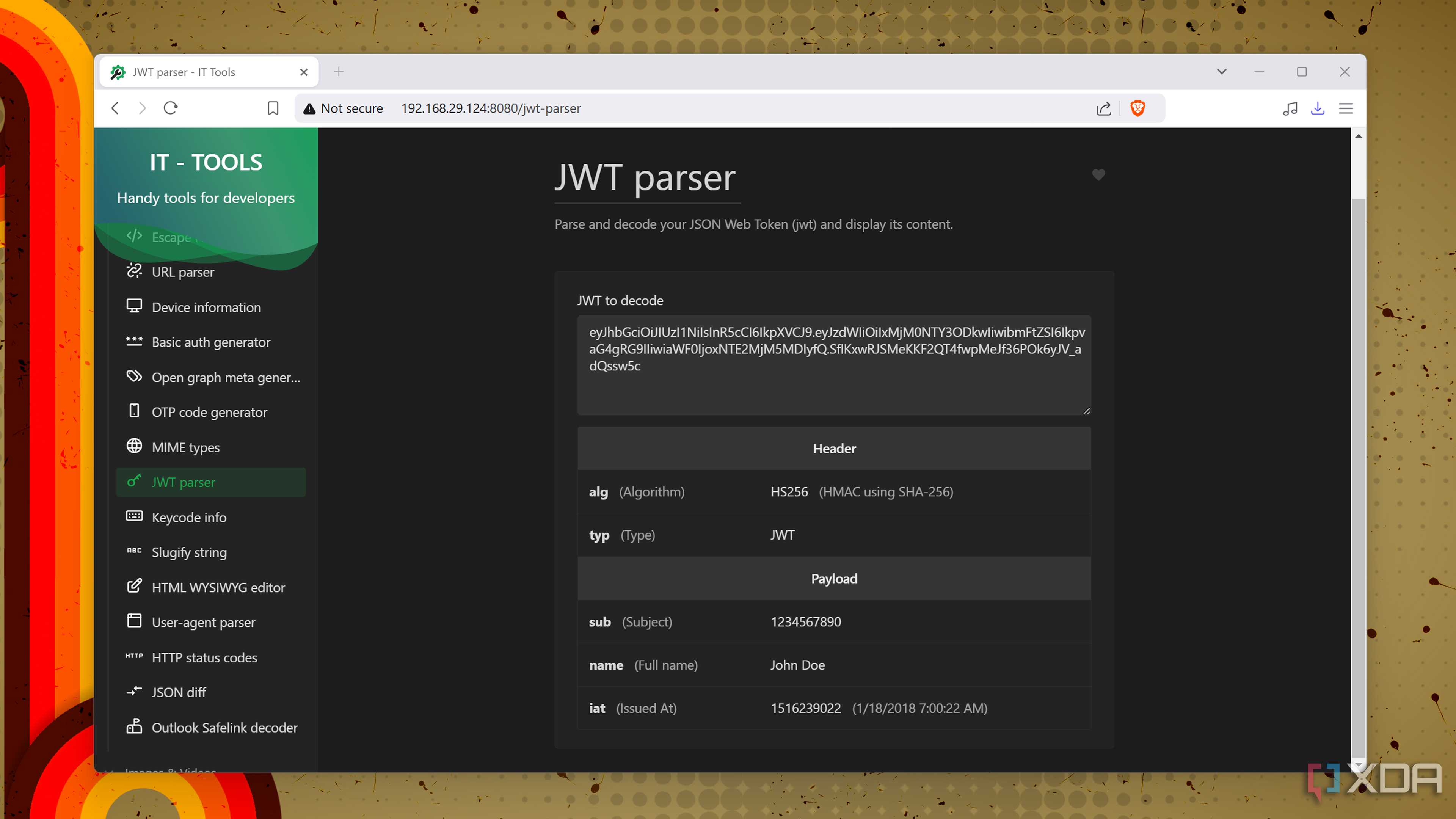Viewport: 1456px width, 819px height.
Task: Click inside the JWT to decode textarea
Action: click(834, 365)
